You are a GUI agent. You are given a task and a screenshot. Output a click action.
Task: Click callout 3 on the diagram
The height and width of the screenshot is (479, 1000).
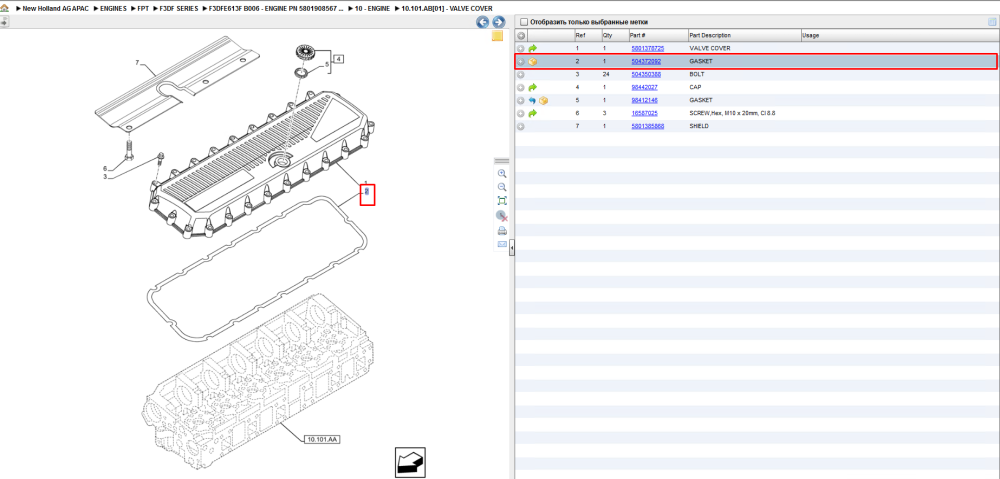coord(105,177)
